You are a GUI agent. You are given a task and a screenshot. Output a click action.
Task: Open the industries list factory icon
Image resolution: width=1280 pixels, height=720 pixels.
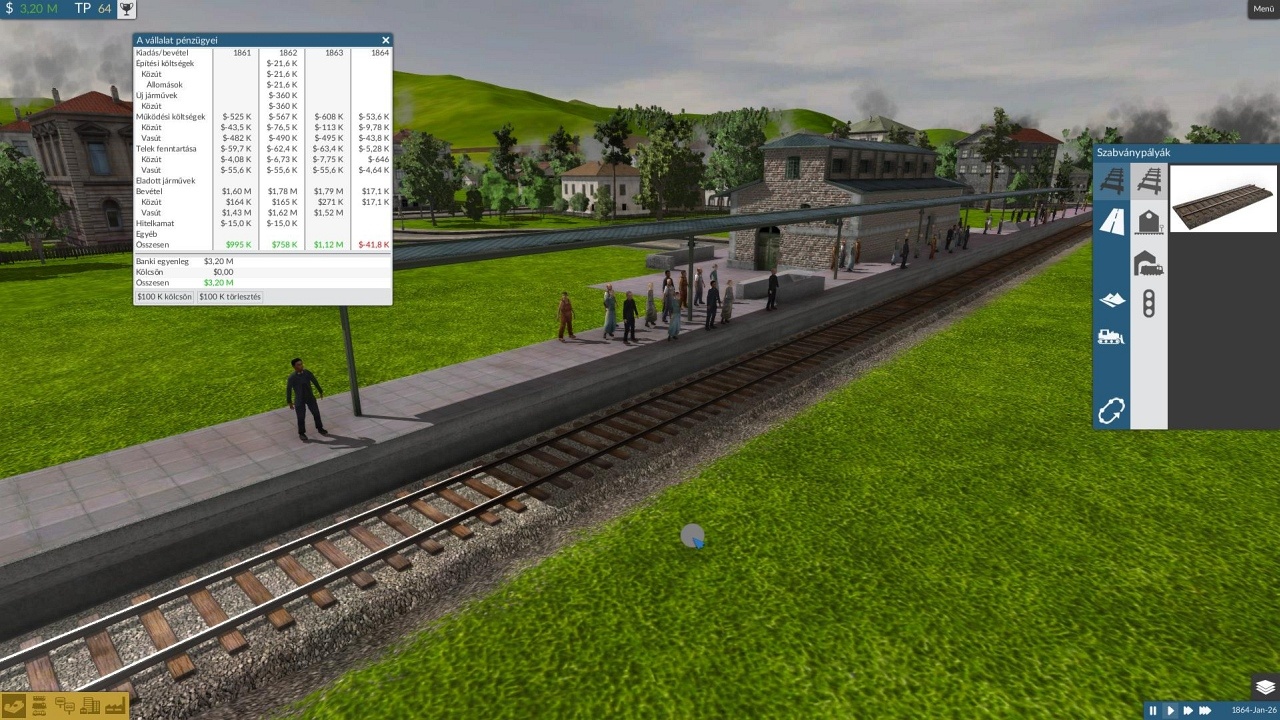[x=114, y=706]
